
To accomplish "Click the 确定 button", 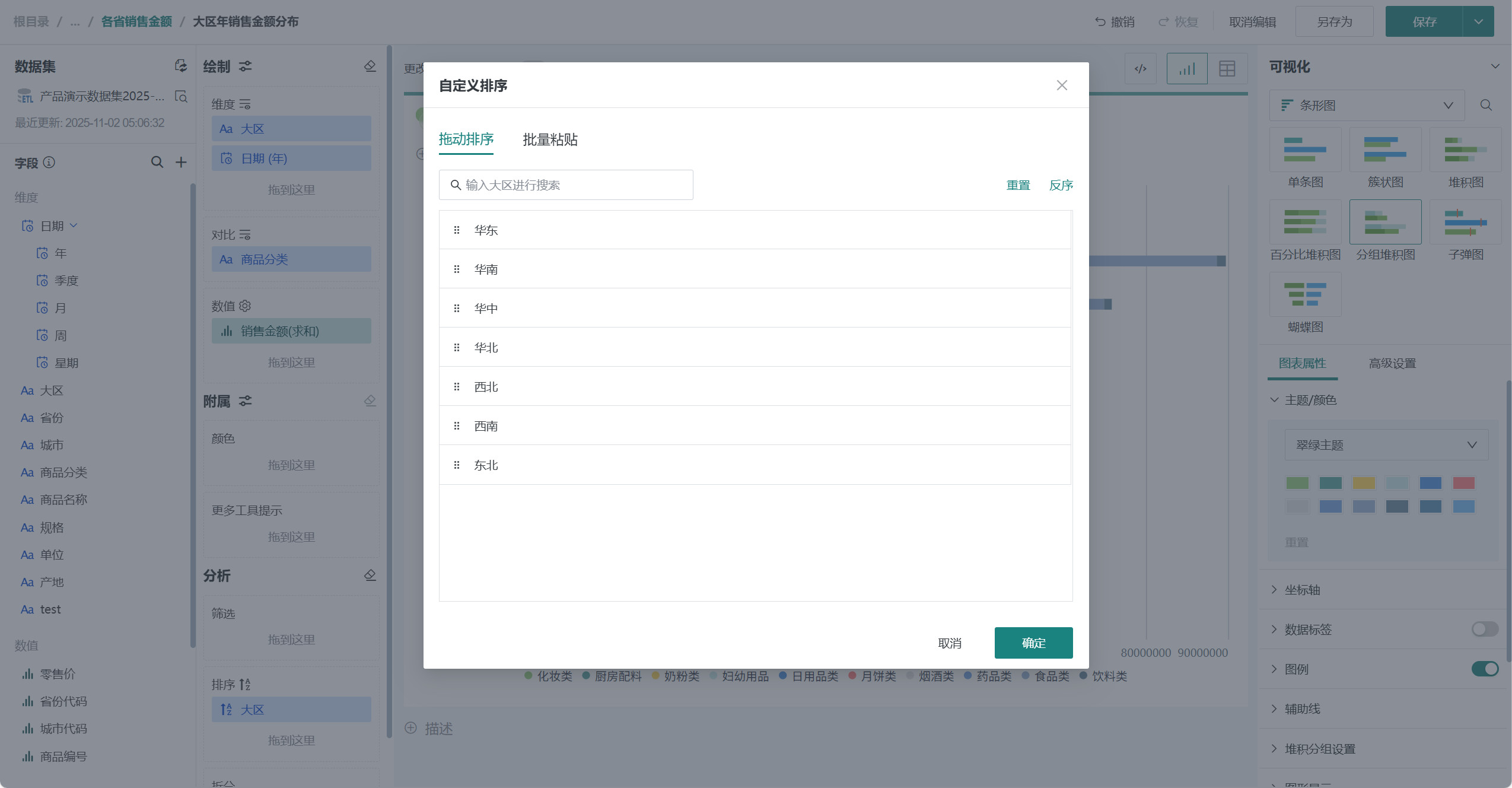I will tap(1033, 643).
